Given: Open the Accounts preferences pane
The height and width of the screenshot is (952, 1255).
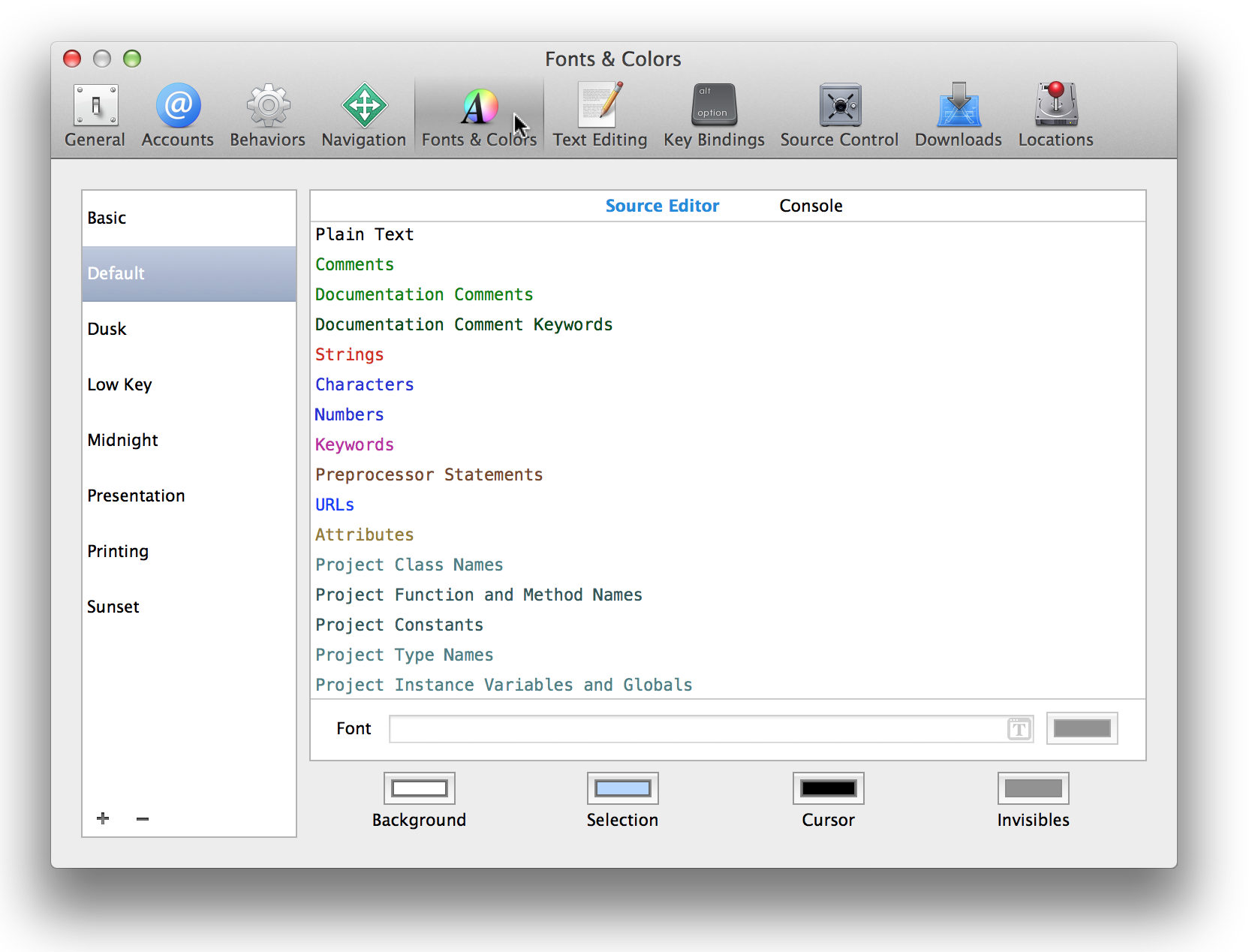Looking at the screenshot, I should pyautogui.click(x=178, y=116).
